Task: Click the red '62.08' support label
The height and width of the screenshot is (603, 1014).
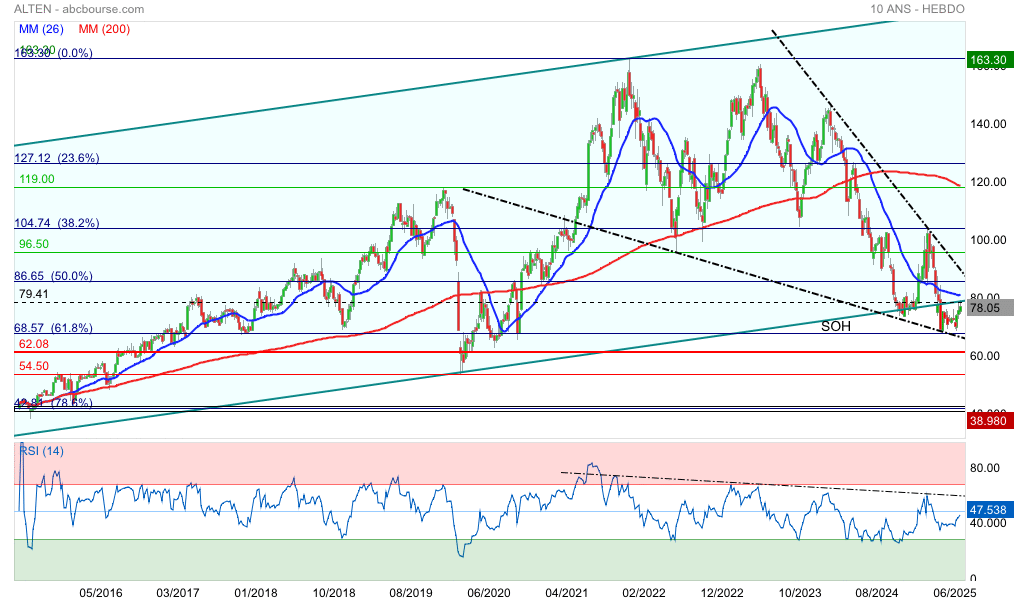Action: pos(34,344)
